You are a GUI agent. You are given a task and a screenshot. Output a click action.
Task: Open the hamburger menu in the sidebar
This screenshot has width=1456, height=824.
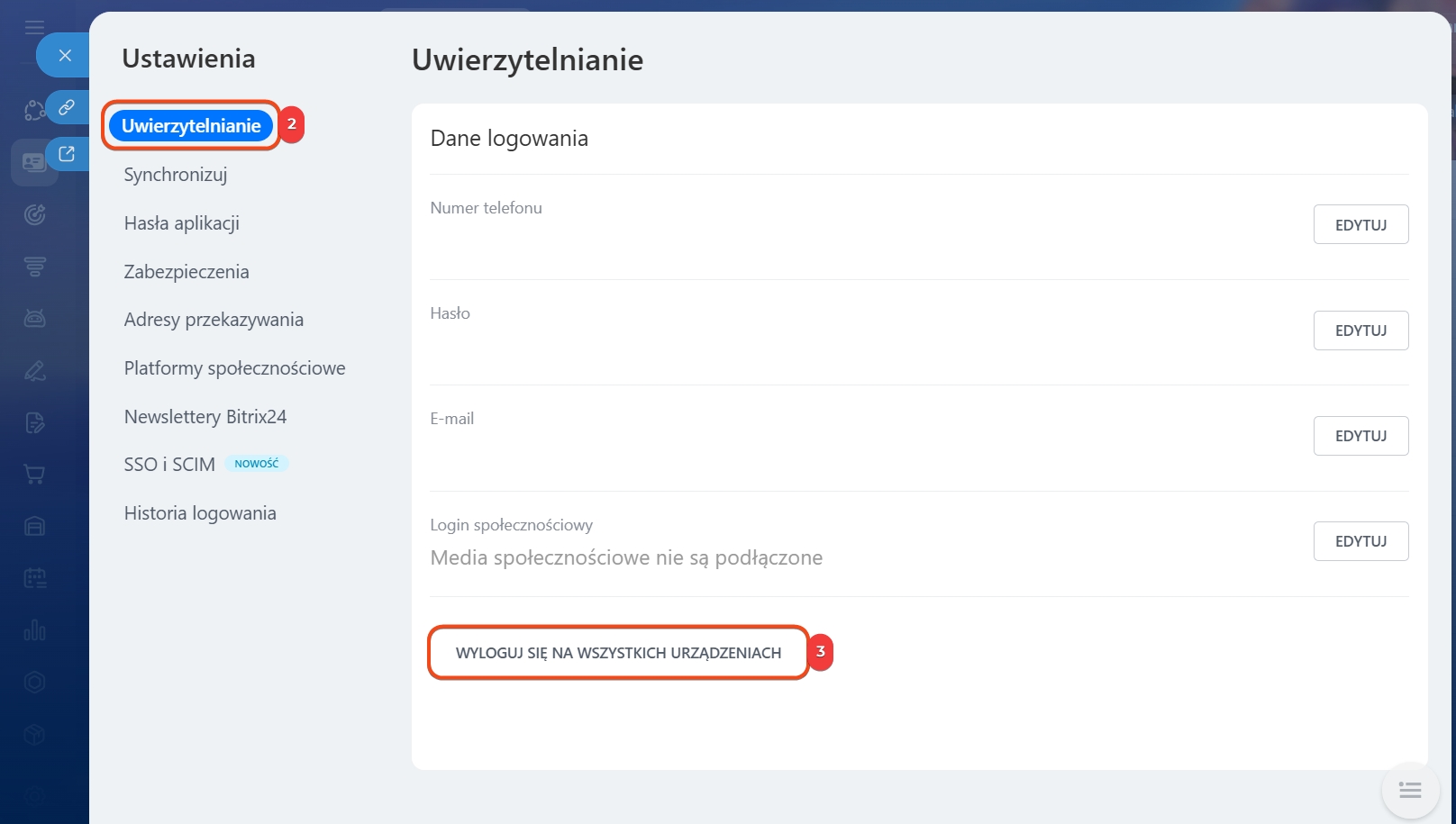click(x=34, y=27)
